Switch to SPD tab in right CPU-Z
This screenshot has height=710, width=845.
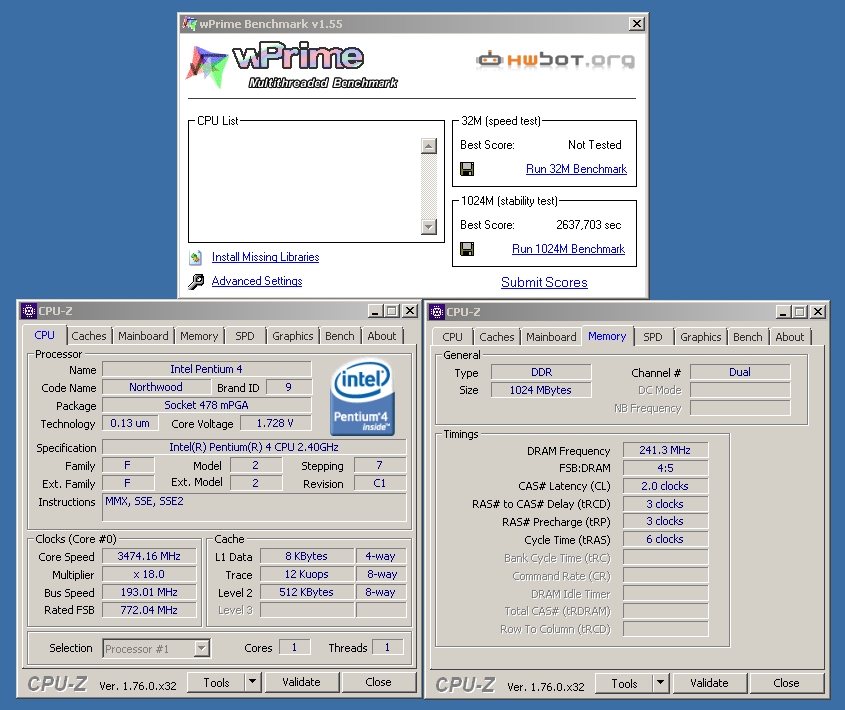coord(653,337)
